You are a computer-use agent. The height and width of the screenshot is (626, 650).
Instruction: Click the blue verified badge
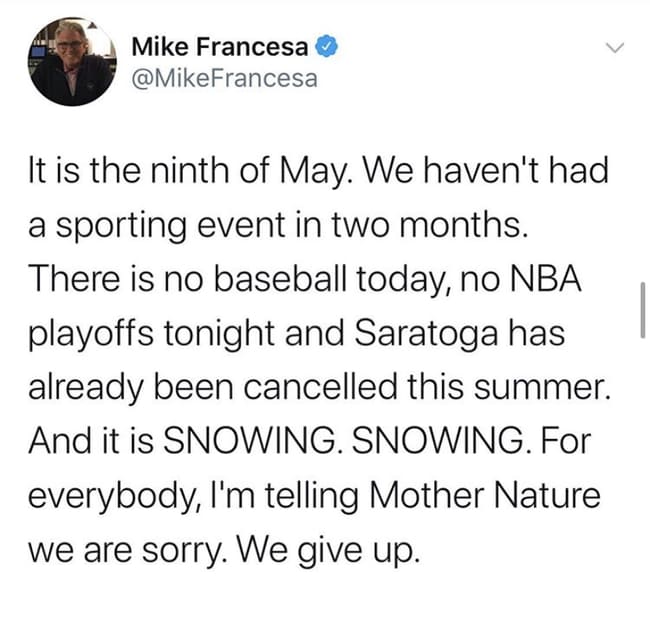[327, 46]
